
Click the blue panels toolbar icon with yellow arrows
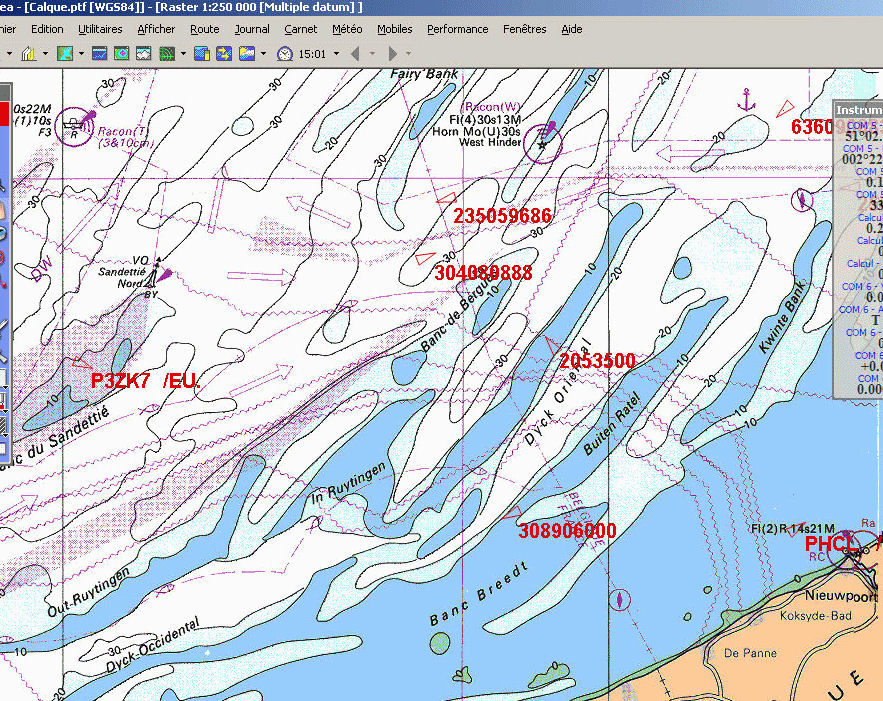pos(222,53)
